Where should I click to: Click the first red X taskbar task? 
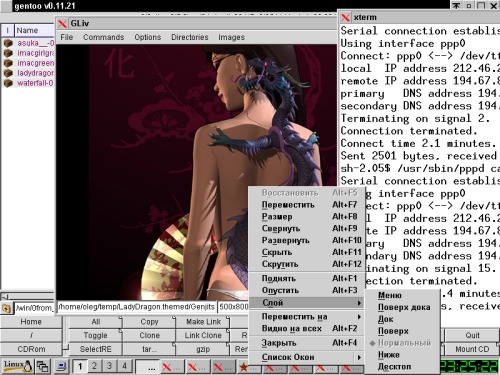[x=172, y=368]
